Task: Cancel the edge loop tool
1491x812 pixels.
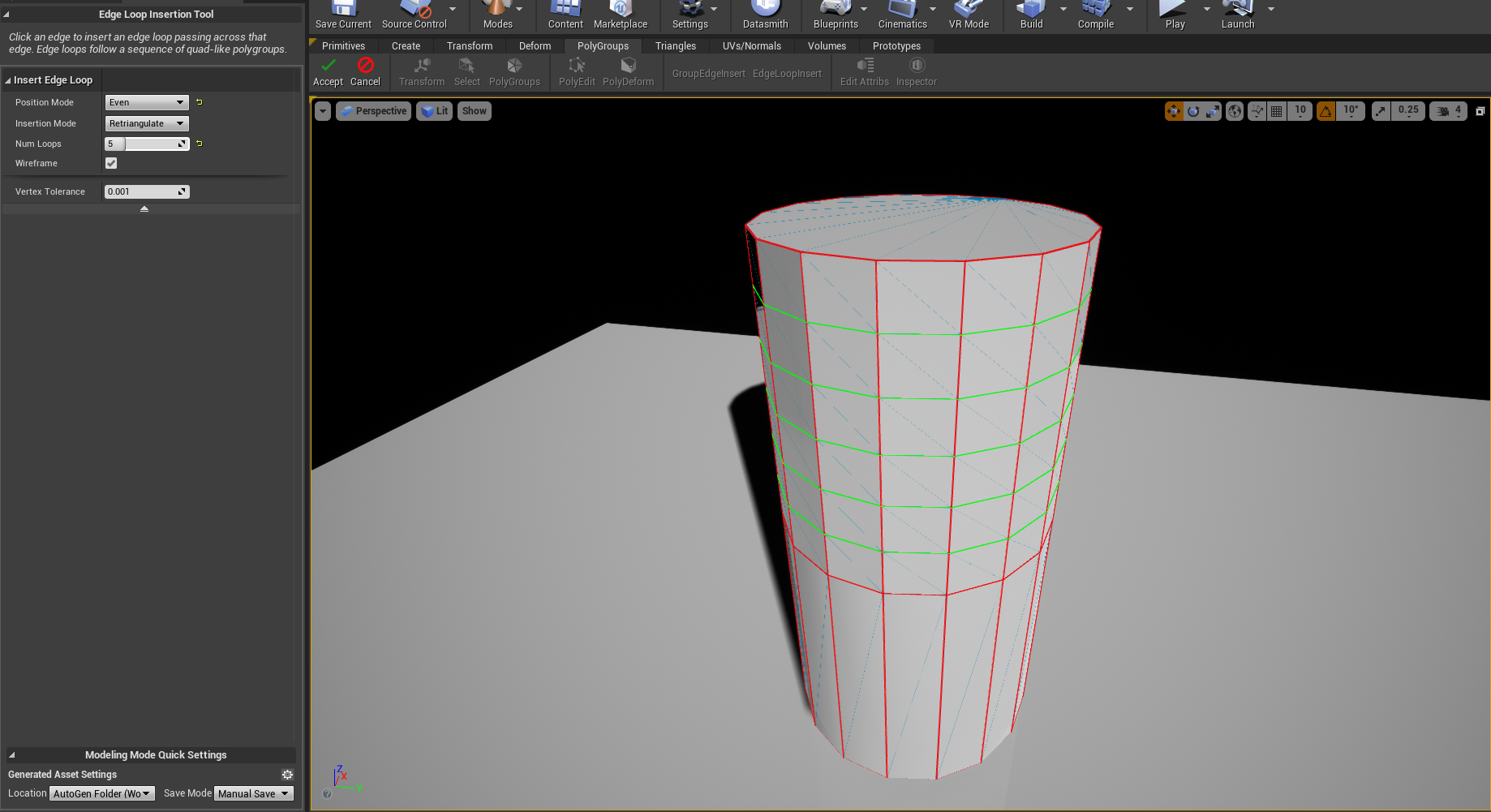Action: [x=365, y=71]
